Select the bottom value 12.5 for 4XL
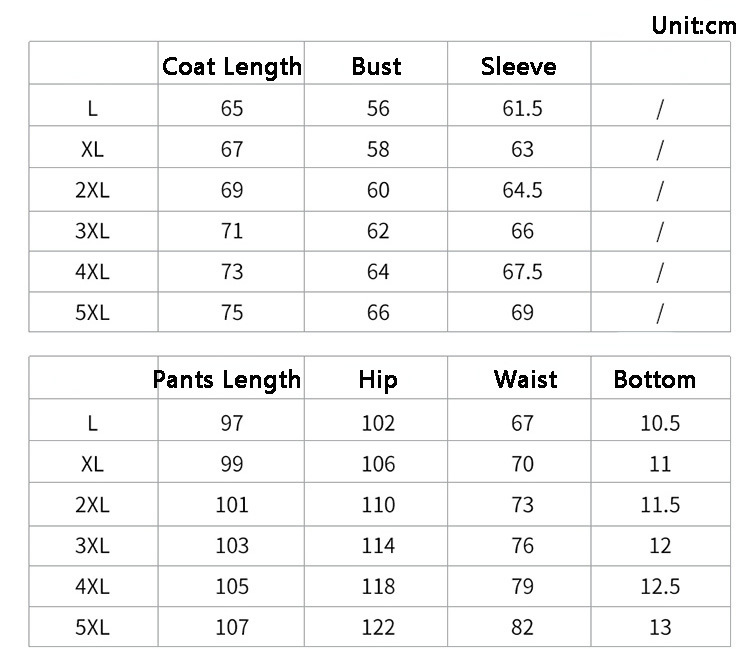This screenshot has height=654, width=750. [660, 587]
